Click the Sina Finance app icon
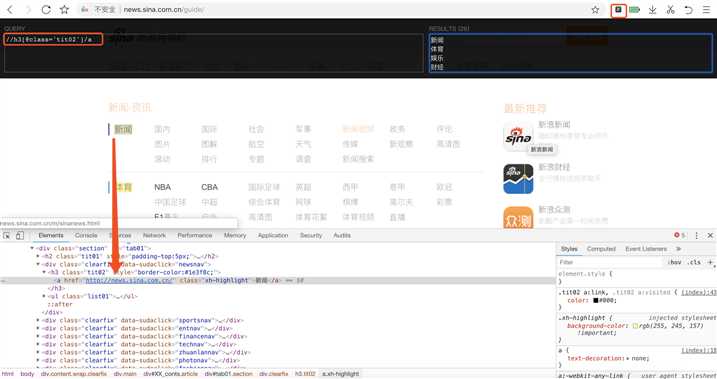 pyautogui.click(x=518, y=179)
